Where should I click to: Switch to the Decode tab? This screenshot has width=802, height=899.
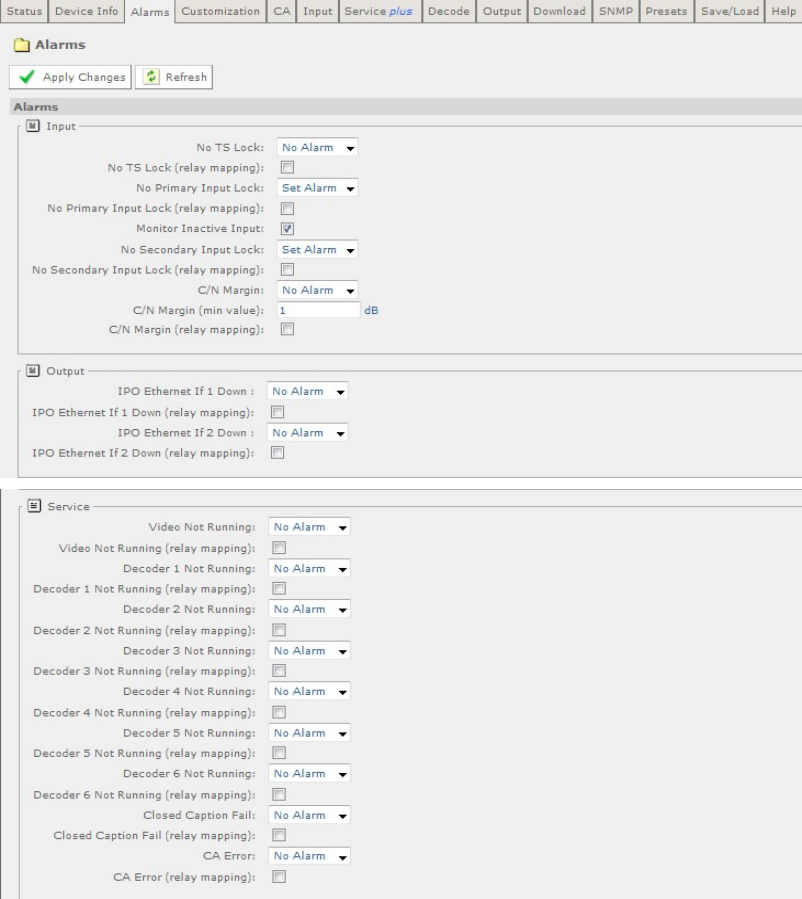pos(449,11)
